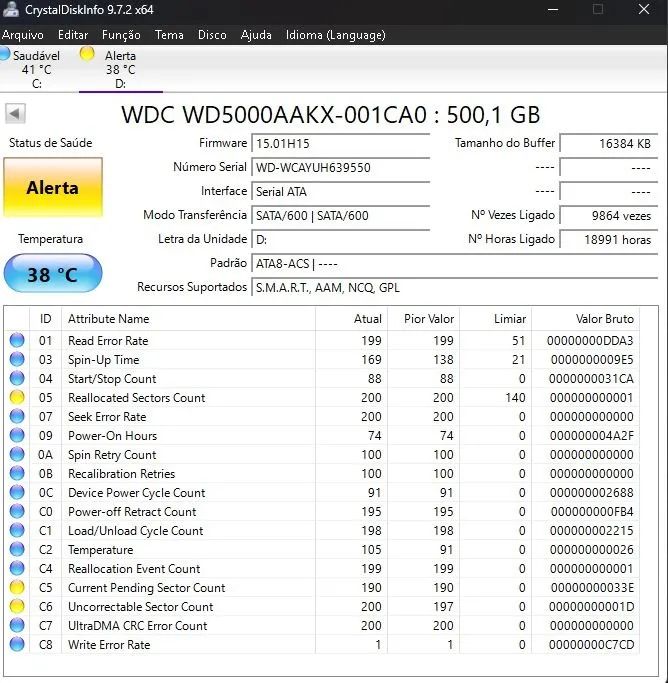Click the blue status dot for Seek Error Rate
Viewport: 668px width, 683px height.
[17, 416]
